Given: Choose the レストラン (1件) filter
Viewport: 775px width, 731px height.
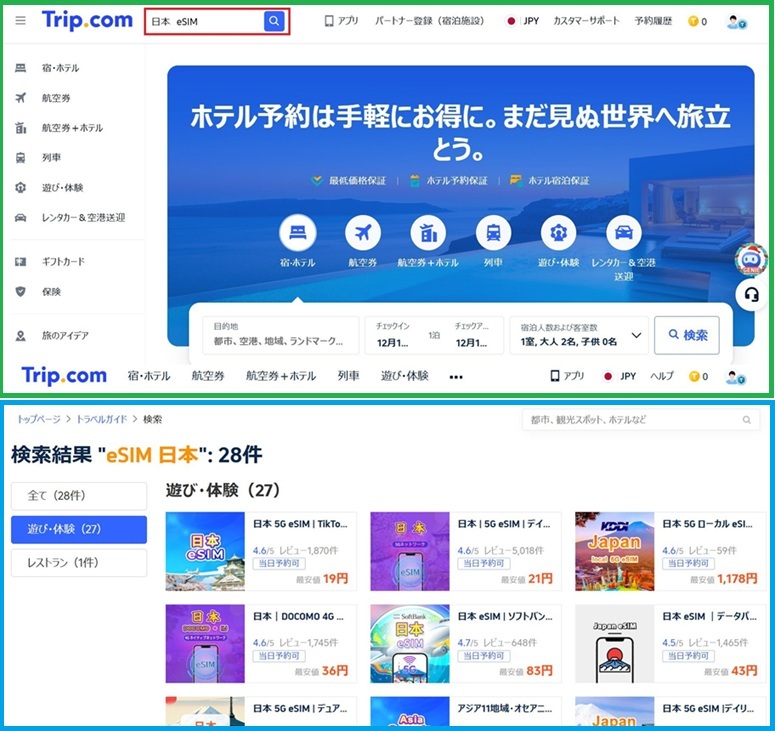Looking at the screenshot, I should [x=78, y=563].
